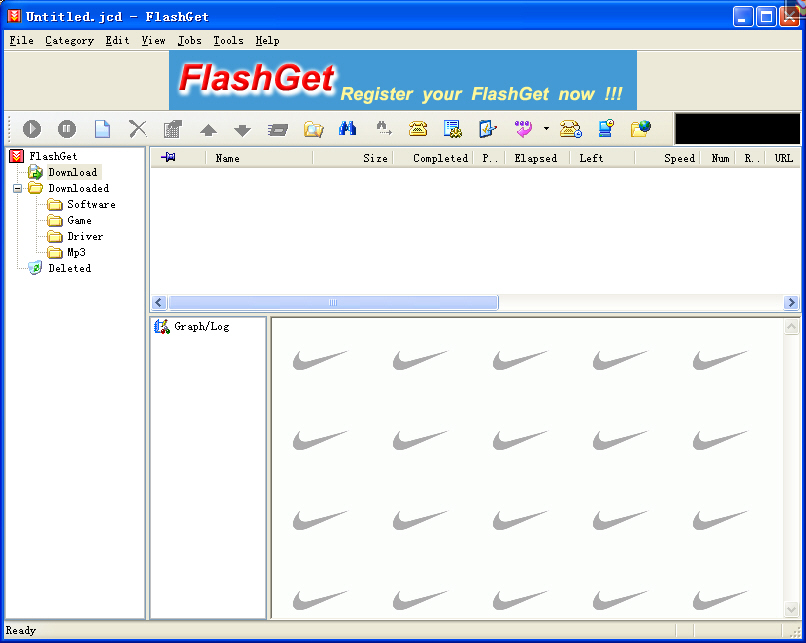This screenshot has width=806, height=643.
Task: Open the Edit menu
Action: pyautogui.click(x=117, y=41)
